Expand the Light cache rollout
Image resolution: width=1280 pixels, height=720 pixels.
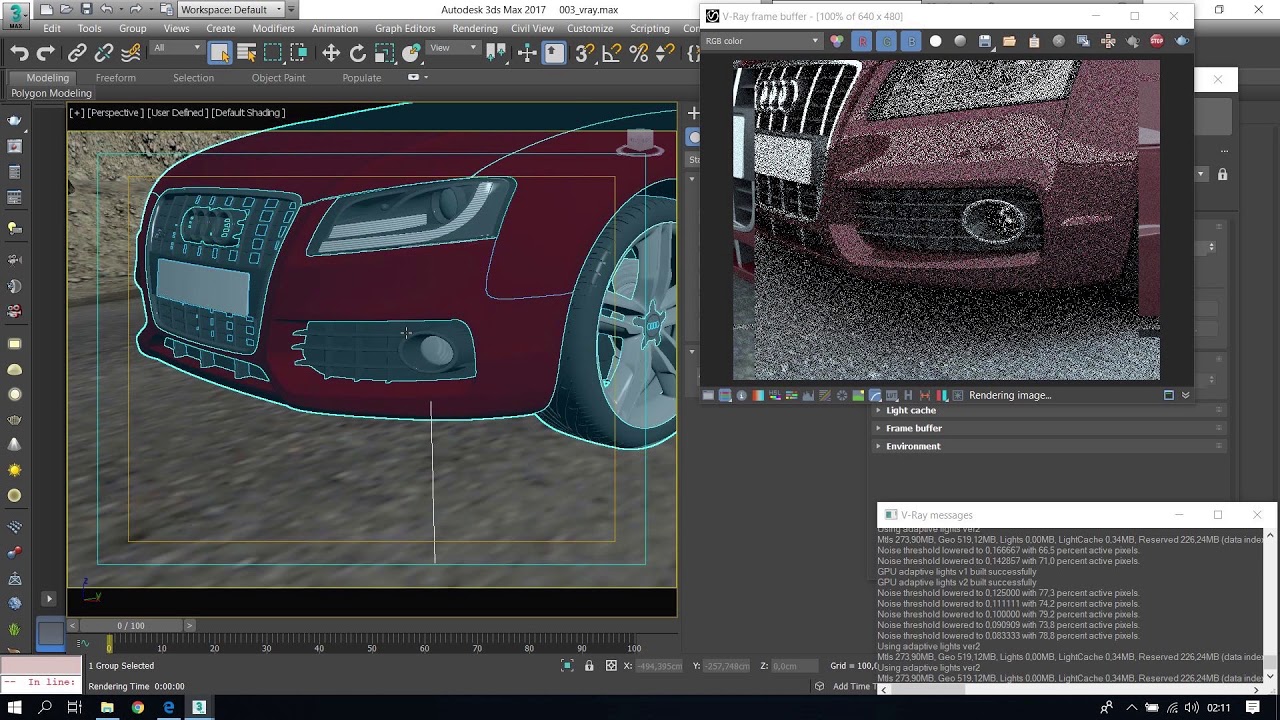[910, 410]
